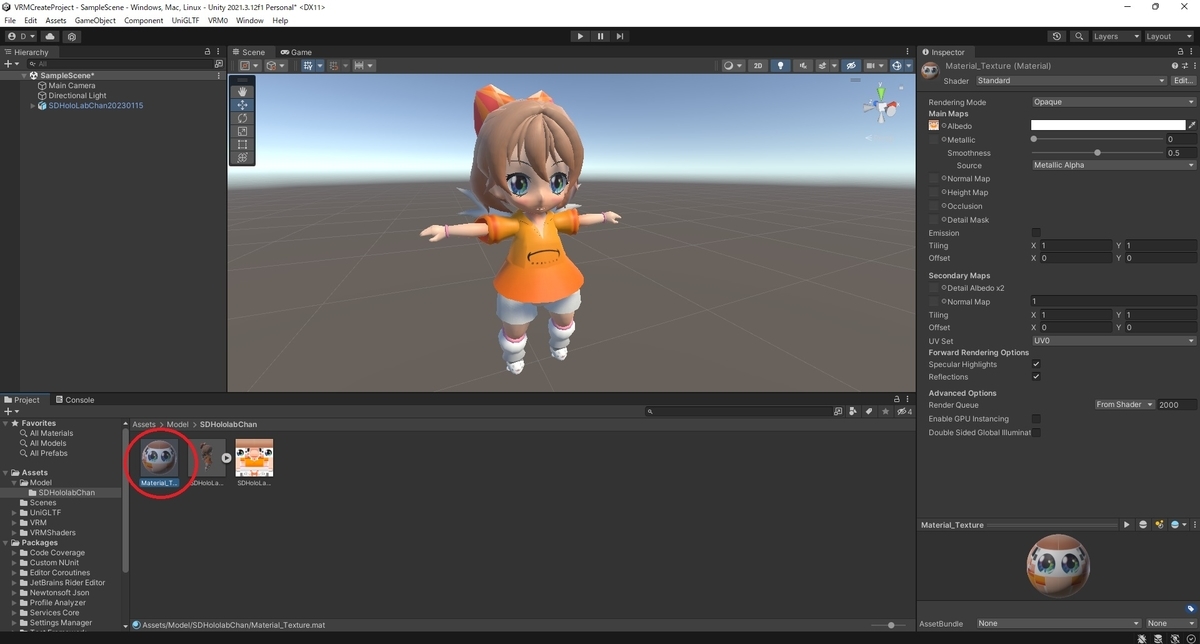Open the VRM0 menu
The width and height of the screenshot is (1200, 644).
tap(218, 20)
